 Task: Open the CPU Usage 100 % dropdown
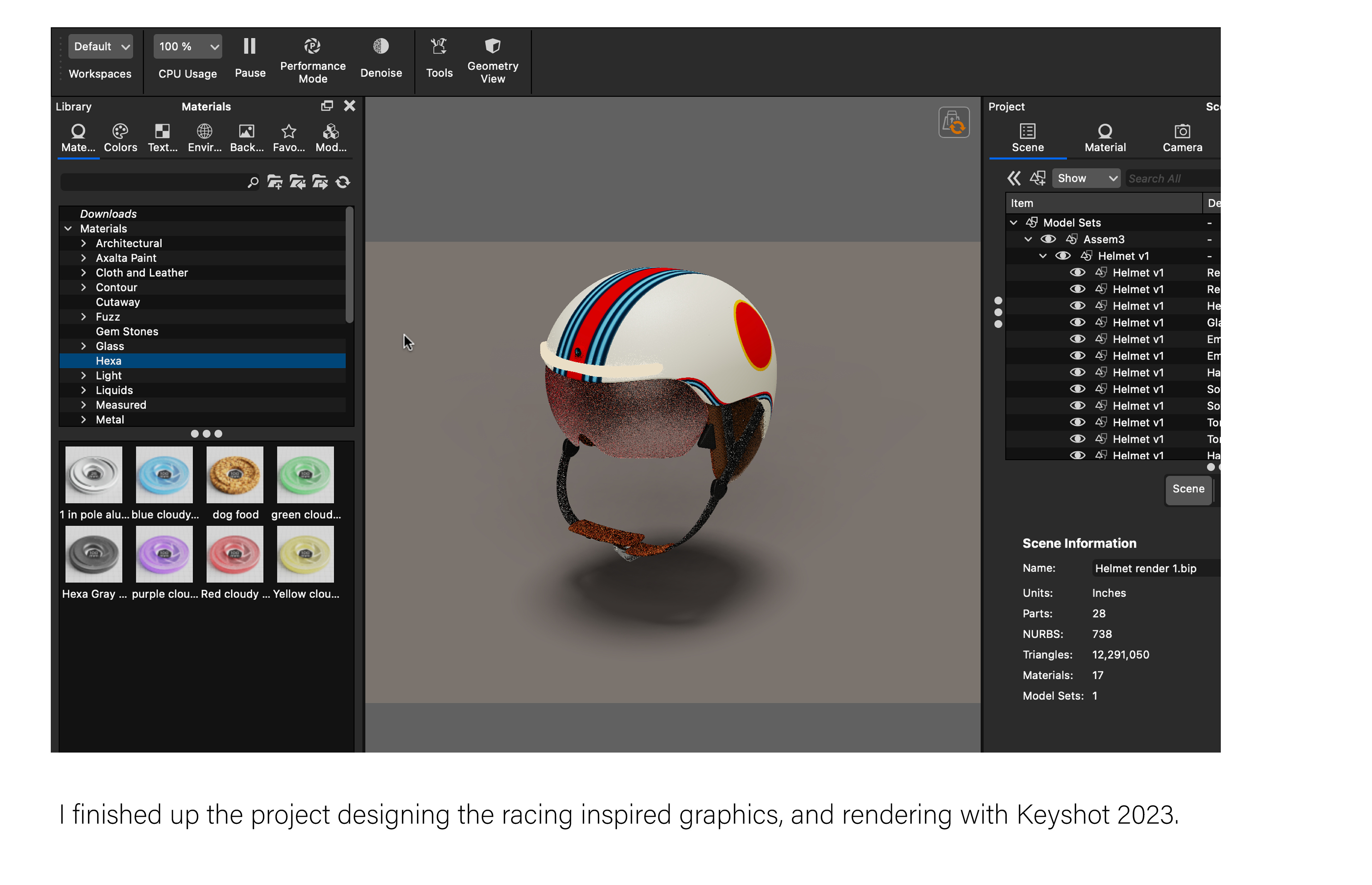click(187, 46)
